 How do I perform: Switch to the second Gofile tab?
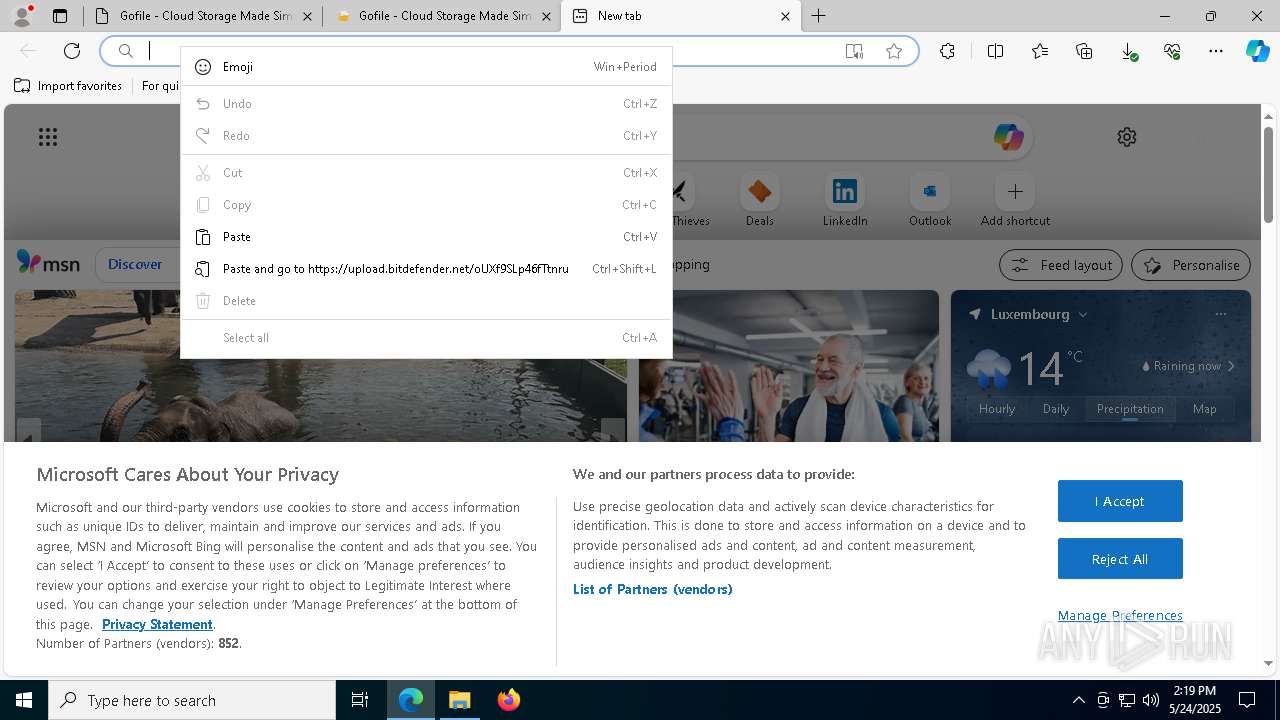[x=442, y=16]
